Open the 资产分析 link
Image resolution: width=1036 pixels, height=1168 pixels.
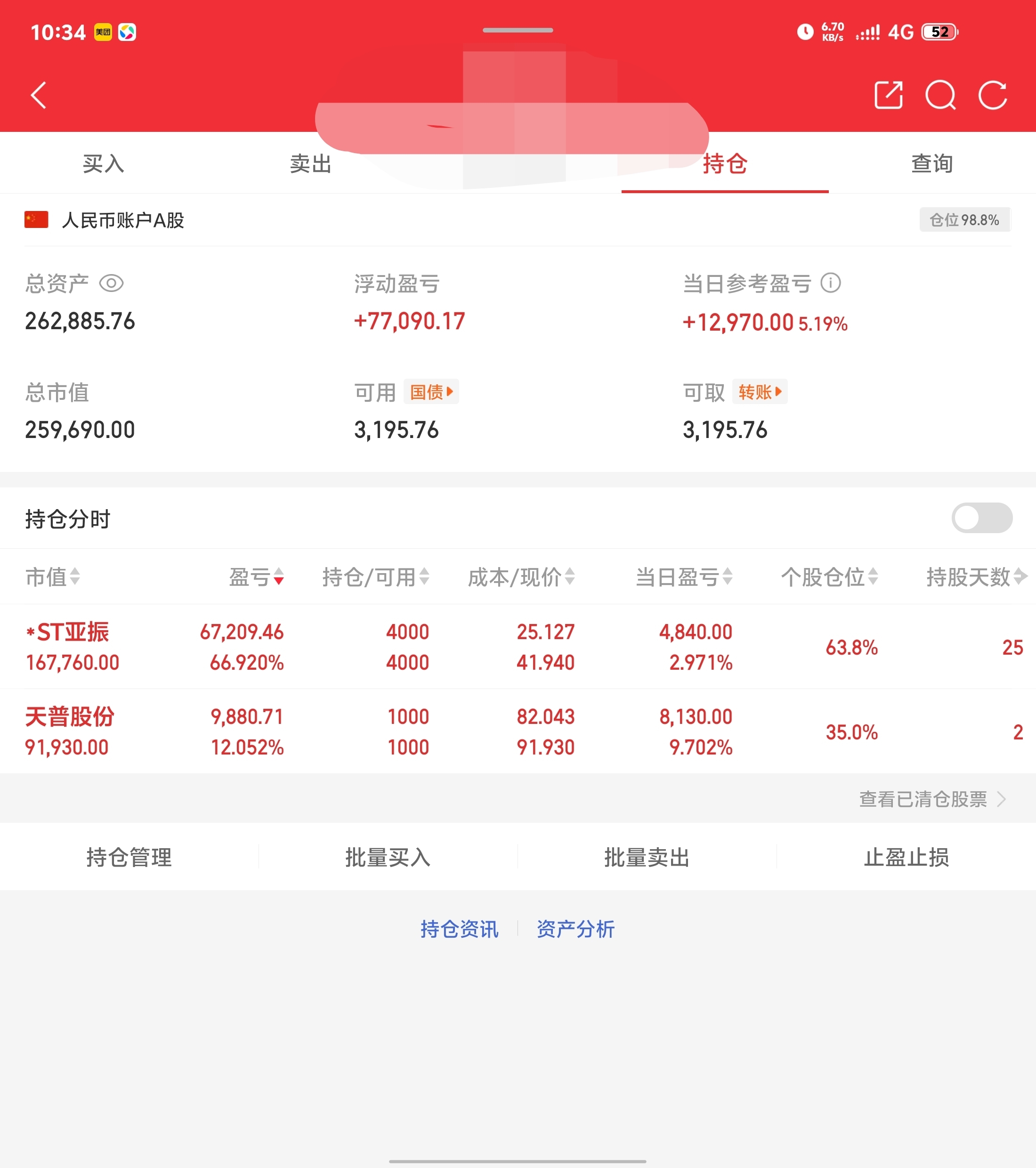click(x=575, y=929)
